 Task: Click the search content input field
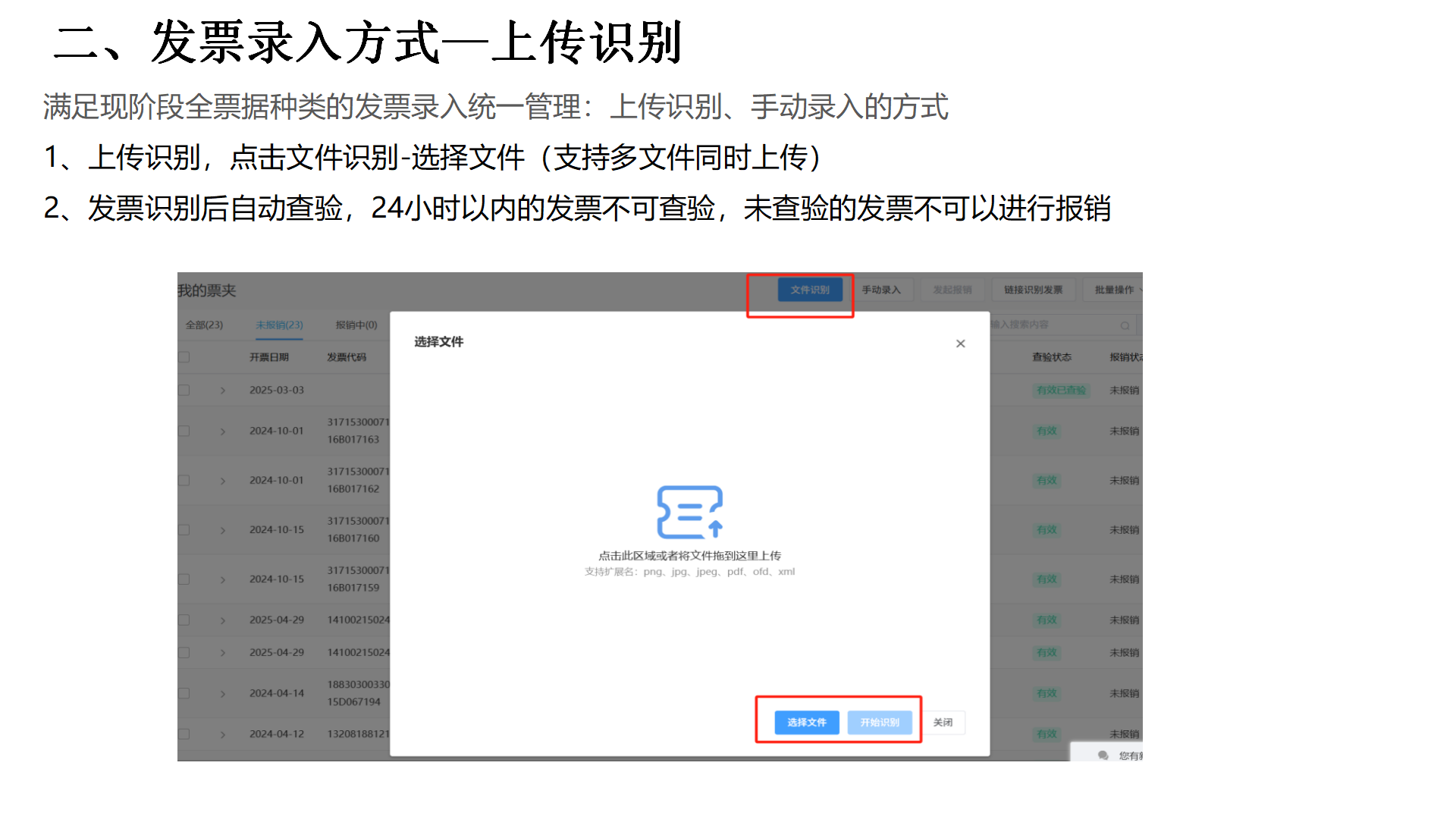1054,325
